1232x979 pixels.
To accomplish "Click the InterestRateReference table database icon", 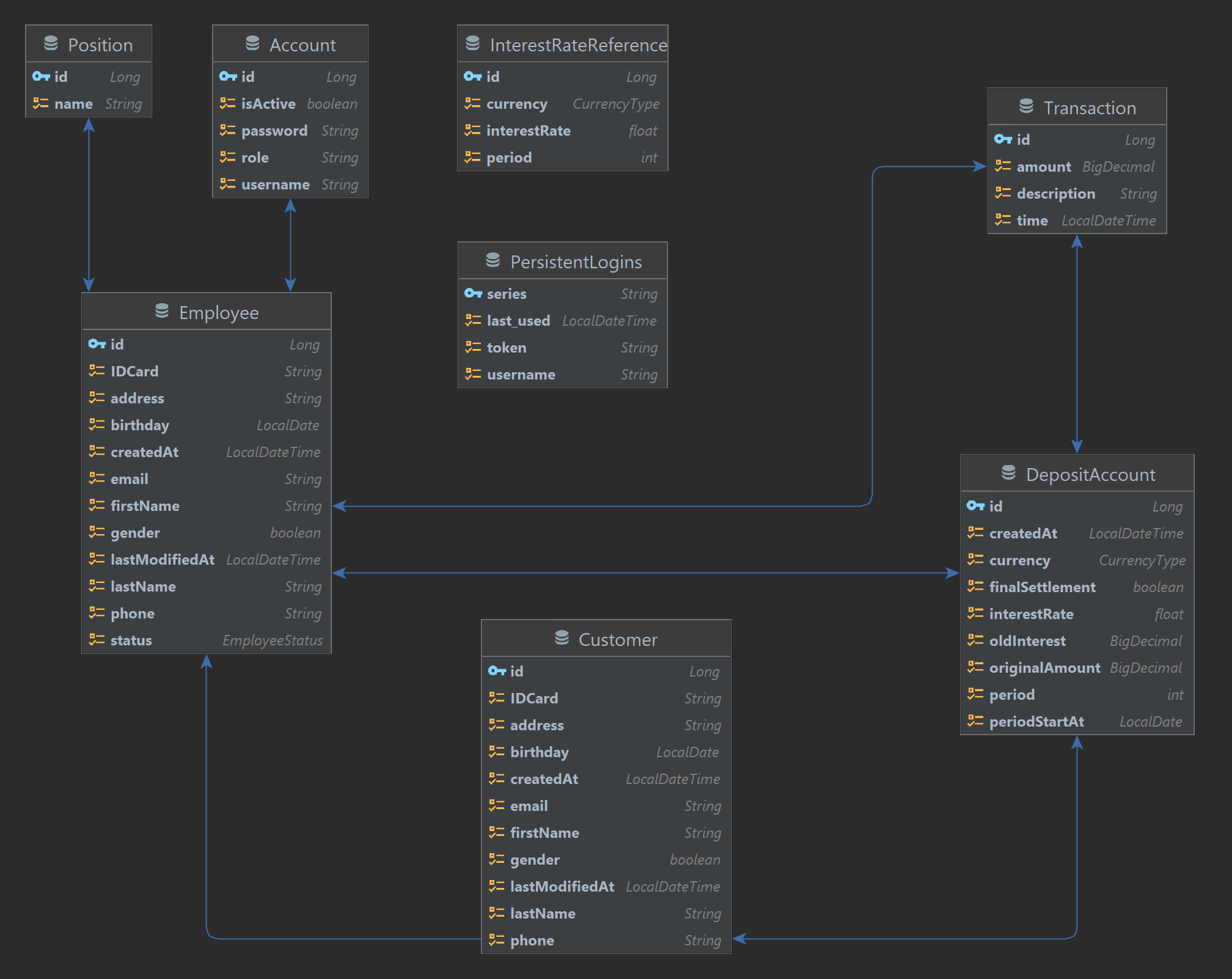I will [472, 43].
